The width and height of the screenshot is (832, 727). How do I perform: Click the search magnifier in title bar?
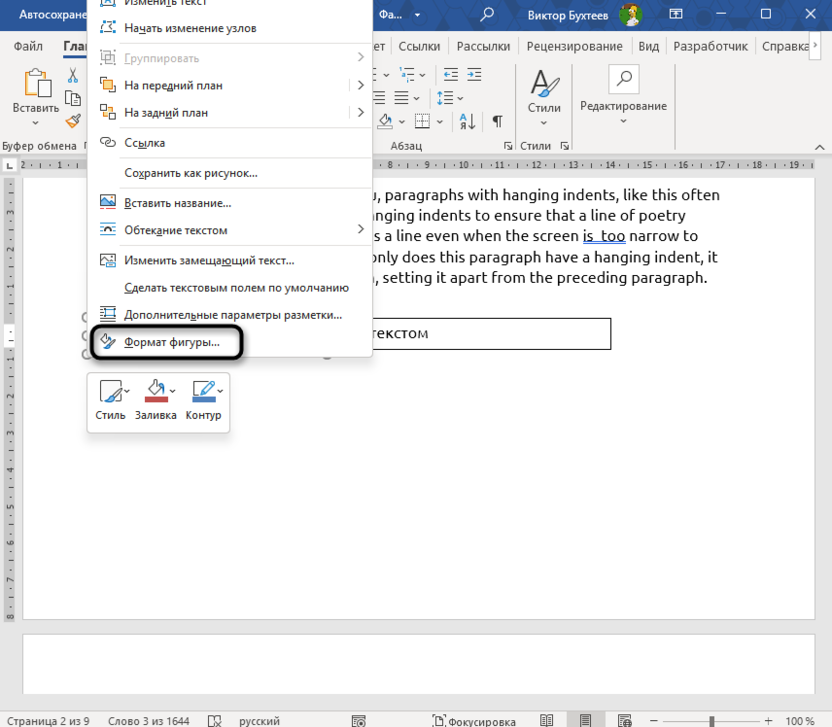click(x=487, y=14)
